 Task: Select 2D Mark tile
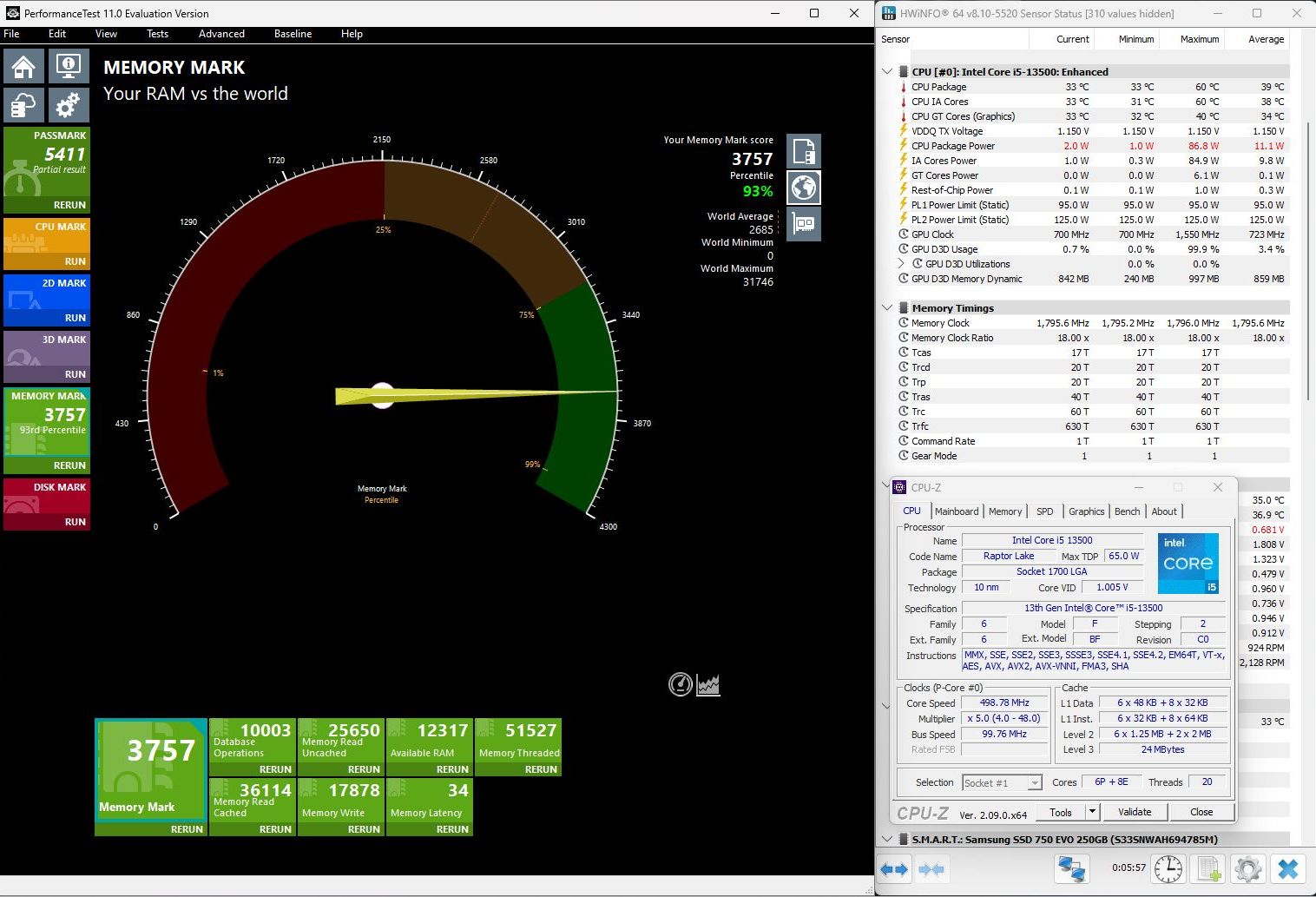tap(47, 301)
